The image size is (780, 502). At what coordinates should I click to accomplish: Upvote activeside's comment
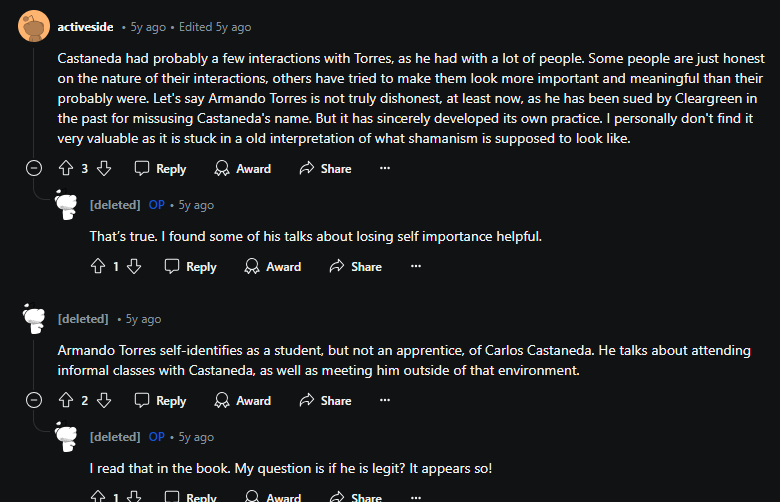click(67, 169)
